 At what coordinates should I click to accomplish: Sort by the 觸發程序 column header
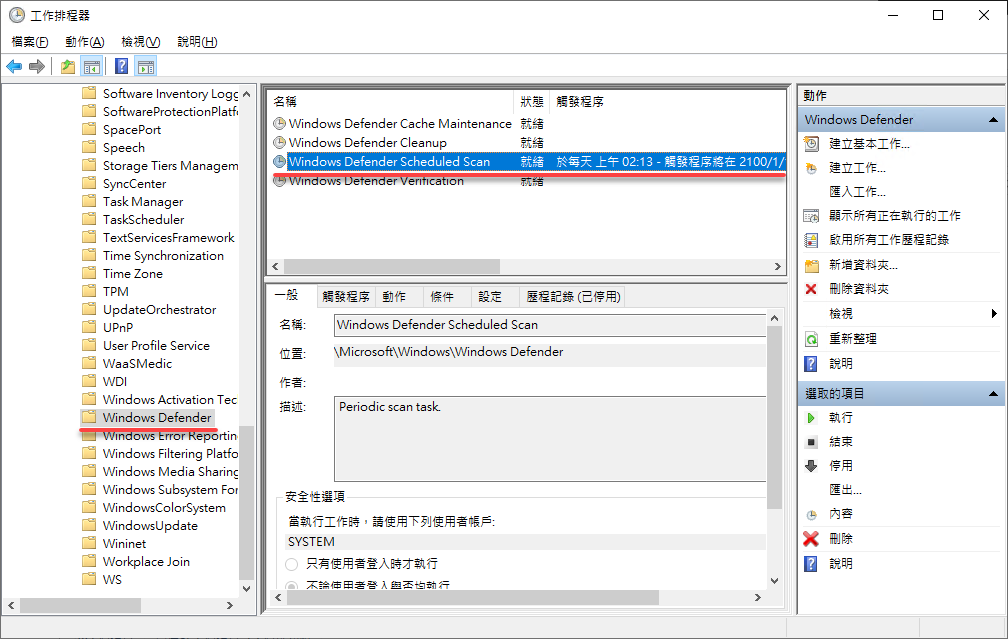point(667,102)
